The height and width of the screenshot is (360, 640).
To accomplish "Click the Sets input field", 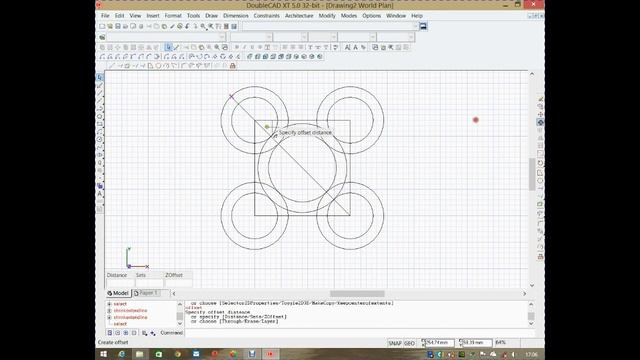I will click(149, 283).
